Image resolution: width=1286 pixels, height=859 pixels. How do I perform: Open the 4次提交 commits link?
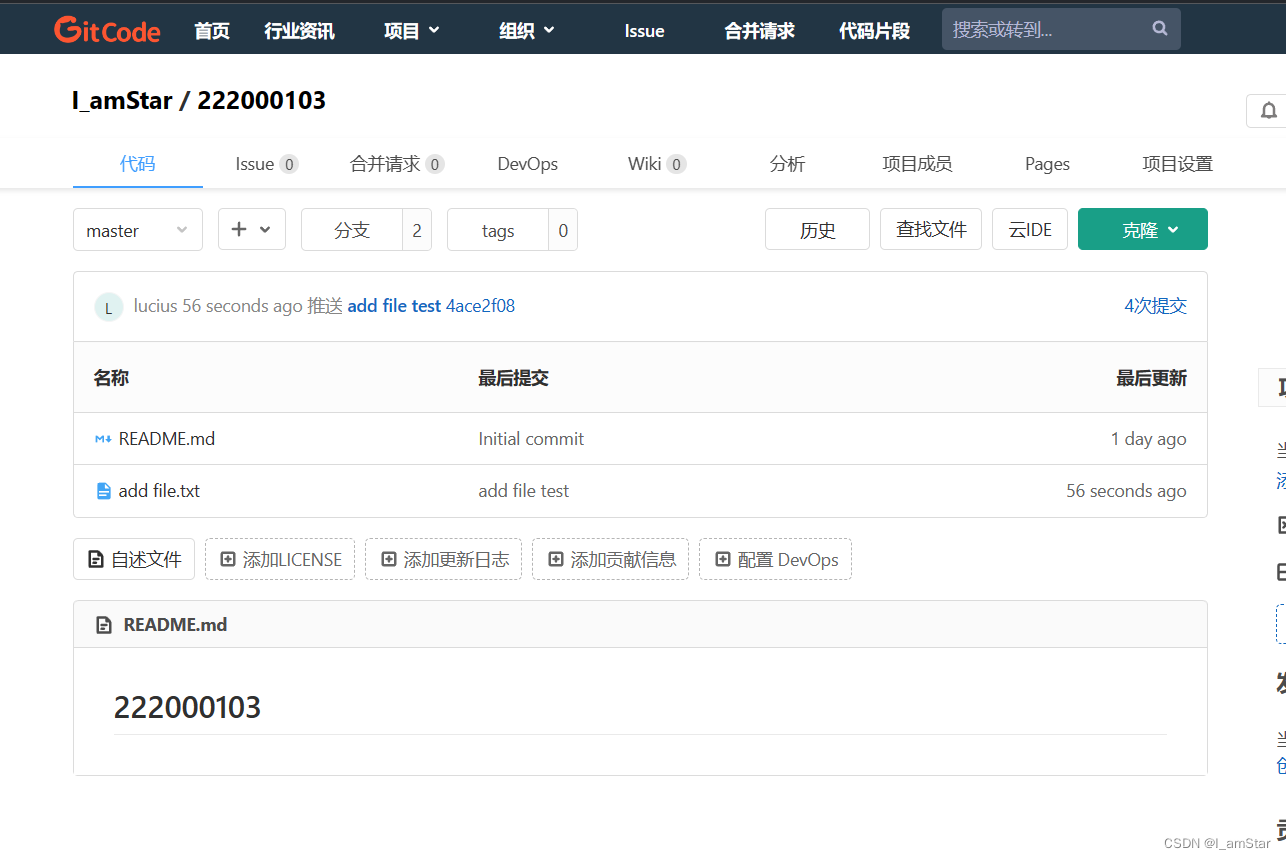(x=1155, y=306)
